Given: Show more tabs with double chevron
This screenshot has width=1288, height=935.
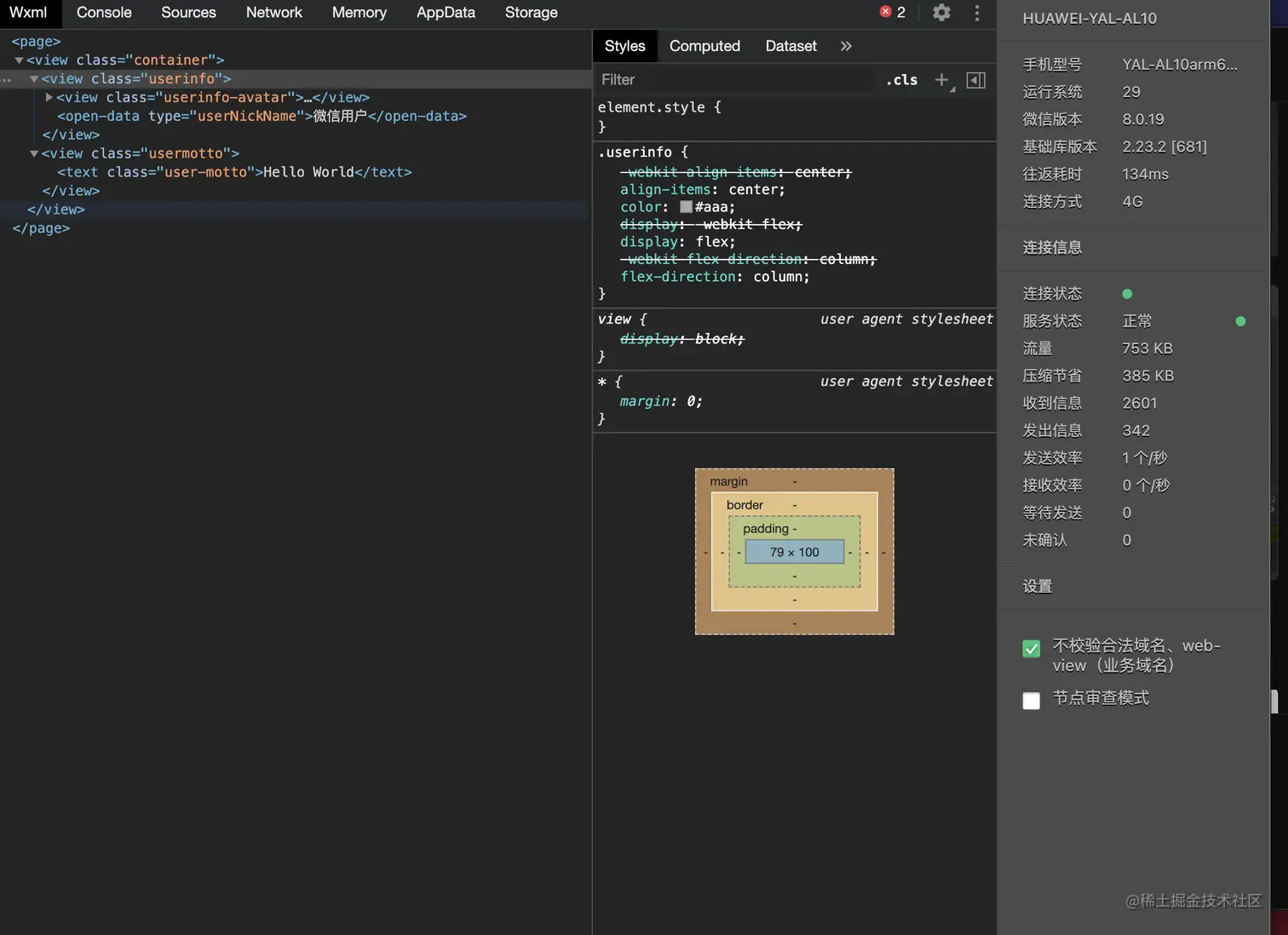Looking at the screenshot, I should tap(846, 46).
